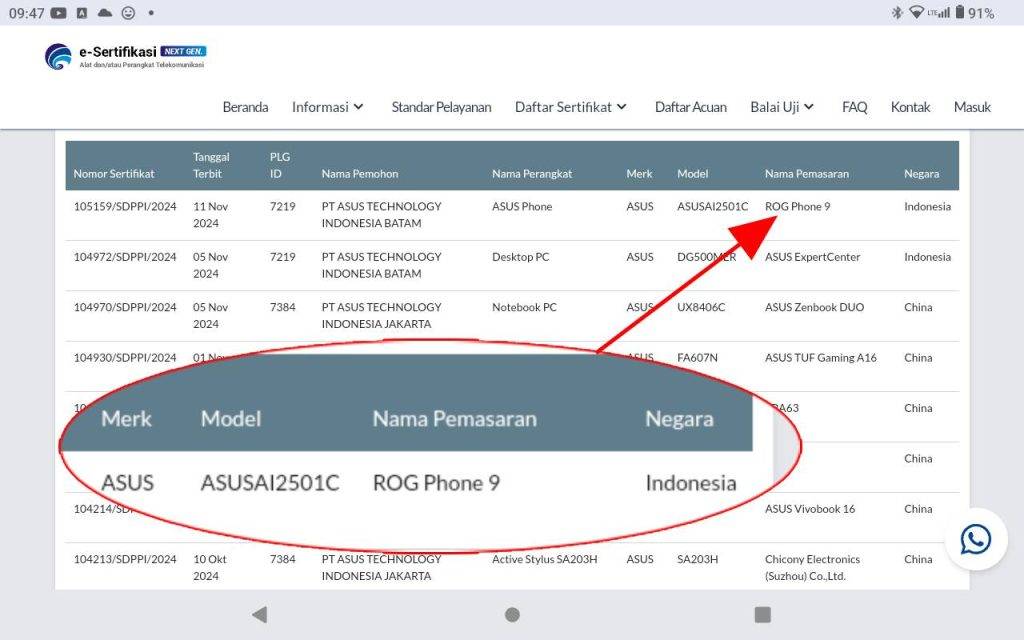Image resolution: width=1024 pixels, height=640 pixels.
Task: Select certificate number 104213/SDPPI/2024
Action: (x=125, y=559)
